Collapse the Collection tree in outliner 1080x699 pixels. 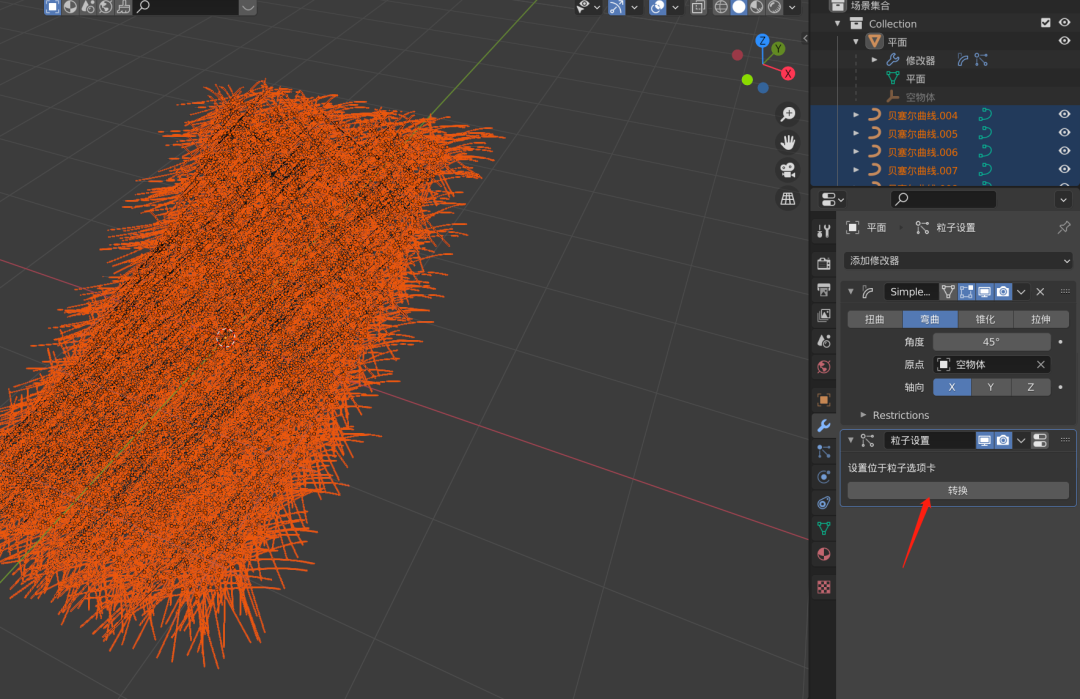click(x=838, y=23)
